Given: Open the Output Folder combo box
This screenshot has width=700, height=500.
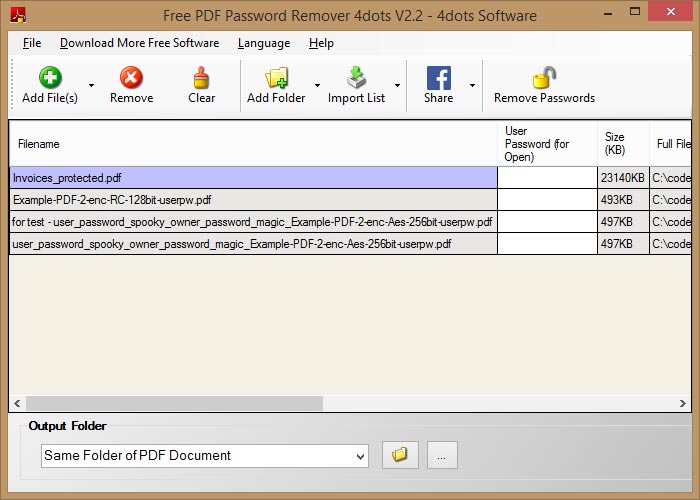Looking at the screenshot, I should click(205, 455).
